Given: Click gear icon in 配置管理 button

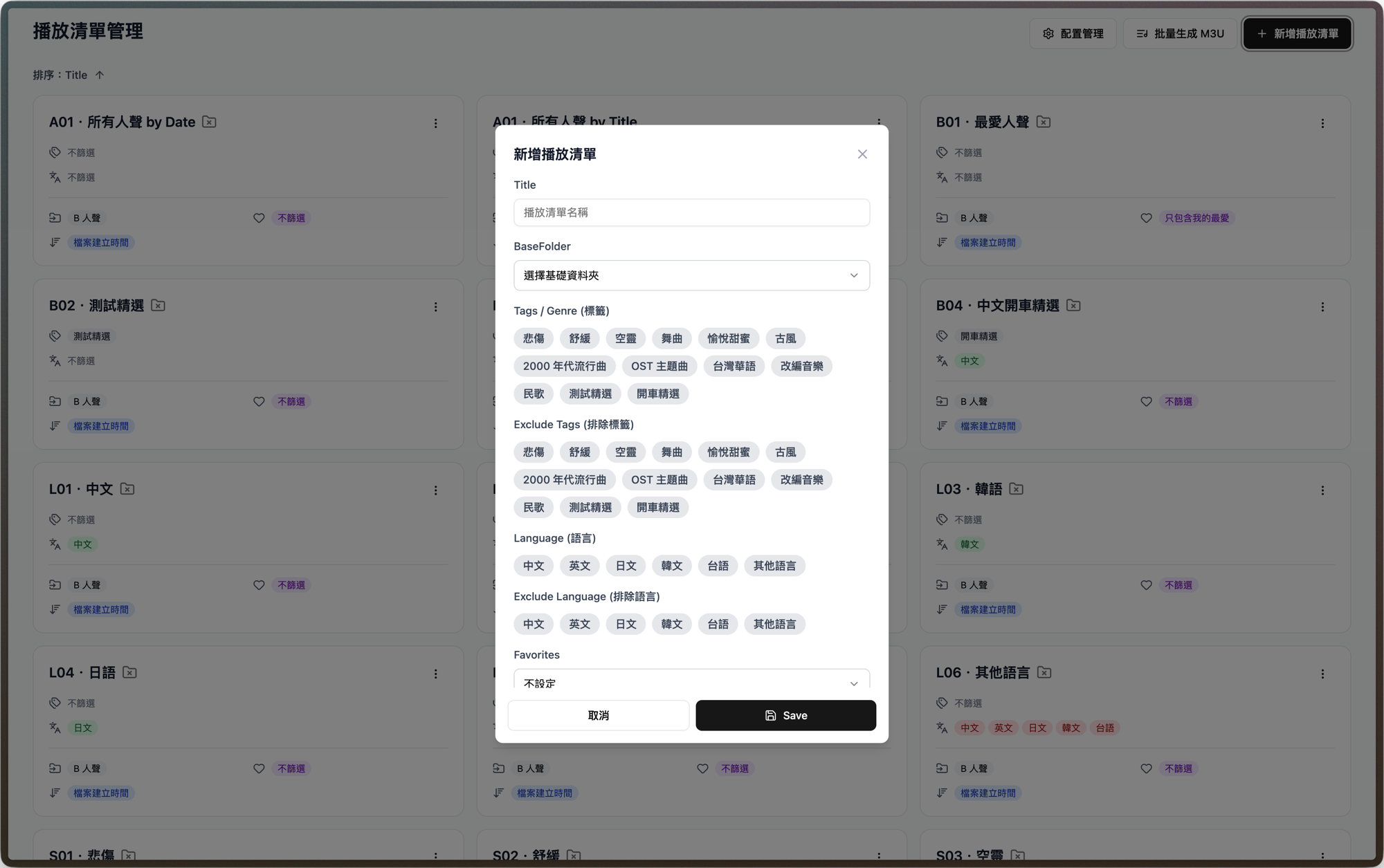Looking at the screenshot, I should (x=1048, y=33).
